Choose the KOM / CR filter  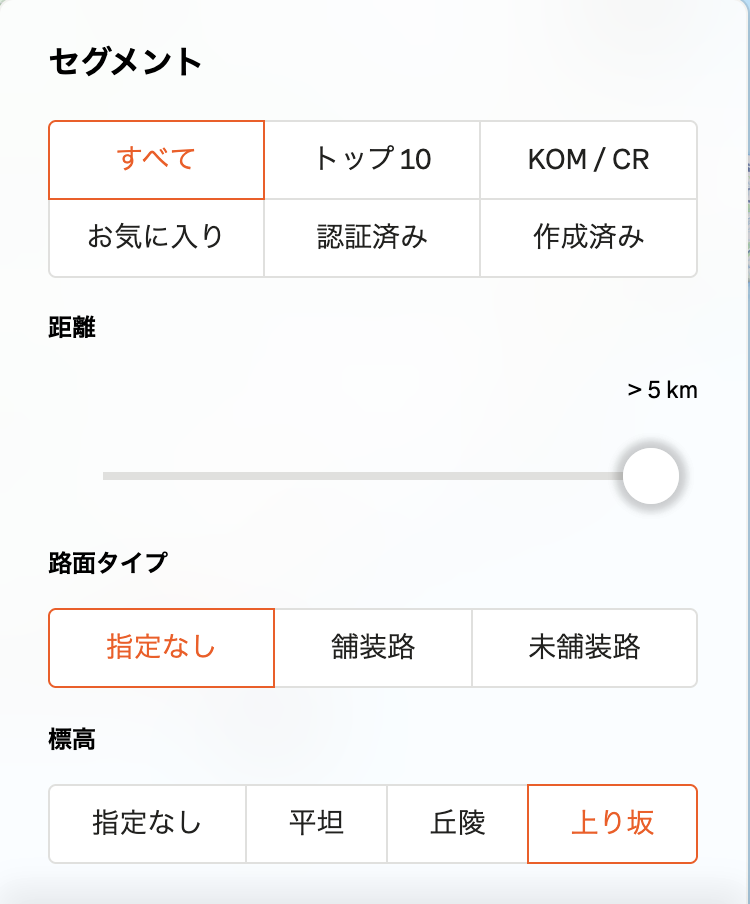click(588, 160)
